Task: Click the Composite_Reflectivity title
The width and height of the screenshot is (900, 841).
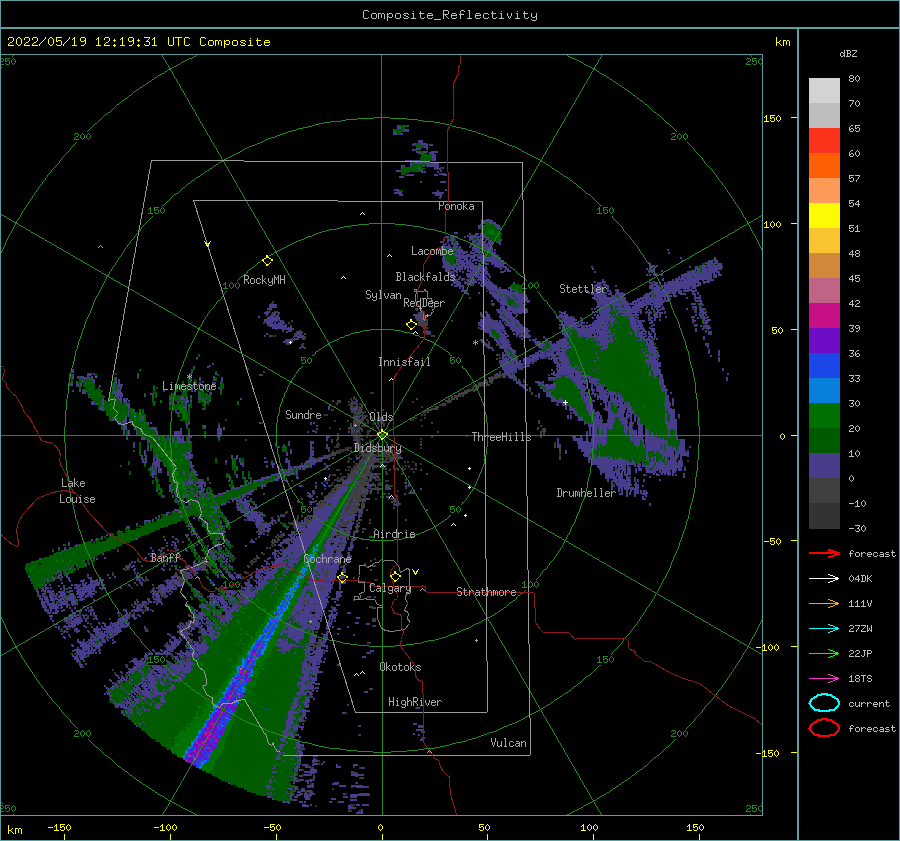Action: click(x=450, y=15)
